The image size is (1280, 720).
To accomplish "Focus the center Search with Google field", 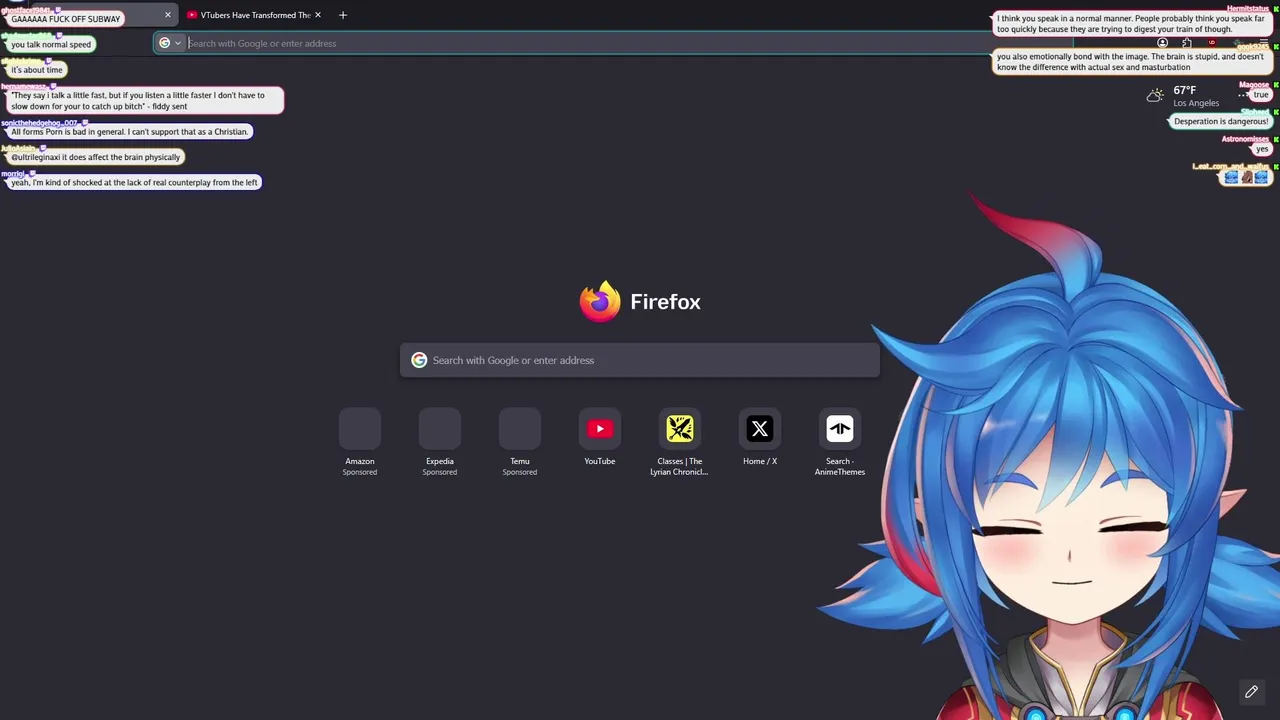I will [x=640, y=360].
